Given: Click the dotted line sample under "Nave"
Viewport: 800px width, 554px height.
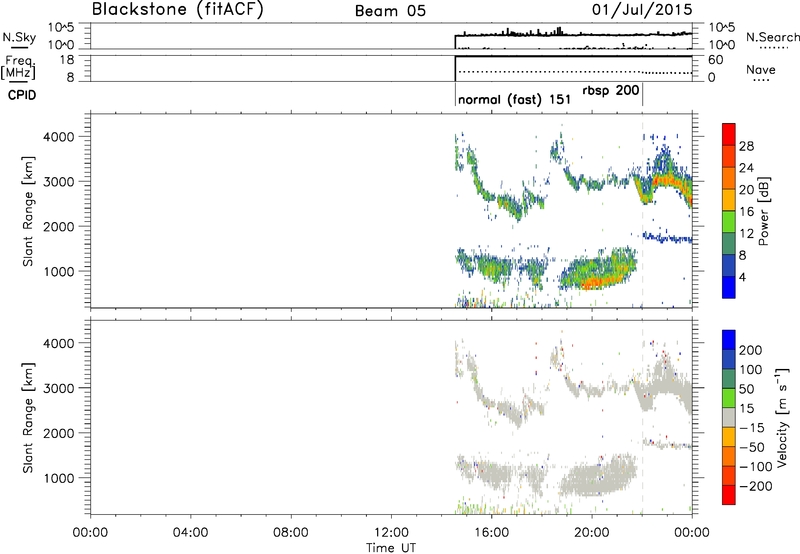Looking at the screenshot, I should coord(761,80).
